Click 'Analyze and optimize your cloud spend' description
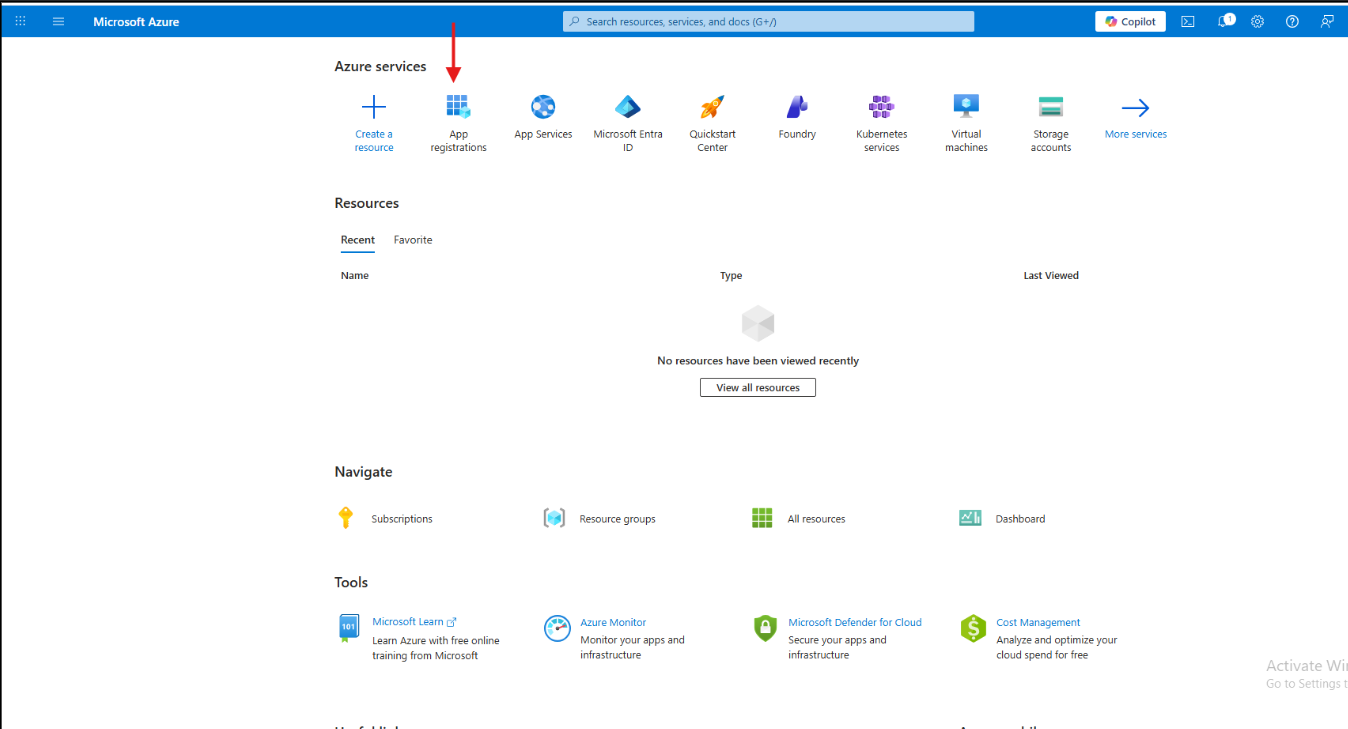 1057,647
